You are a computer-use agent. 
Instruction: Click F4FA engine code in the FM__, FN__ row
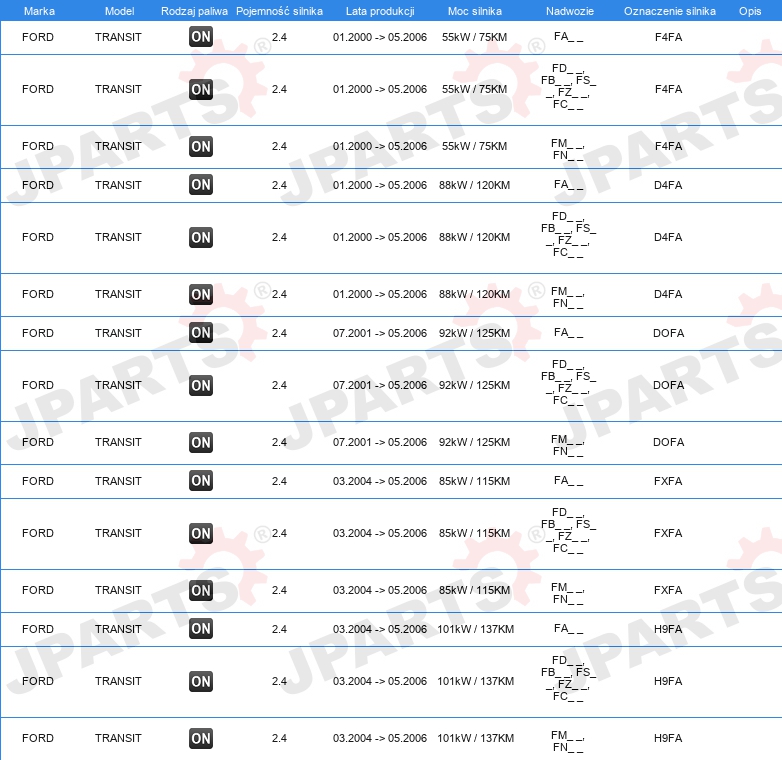[668, 146]
